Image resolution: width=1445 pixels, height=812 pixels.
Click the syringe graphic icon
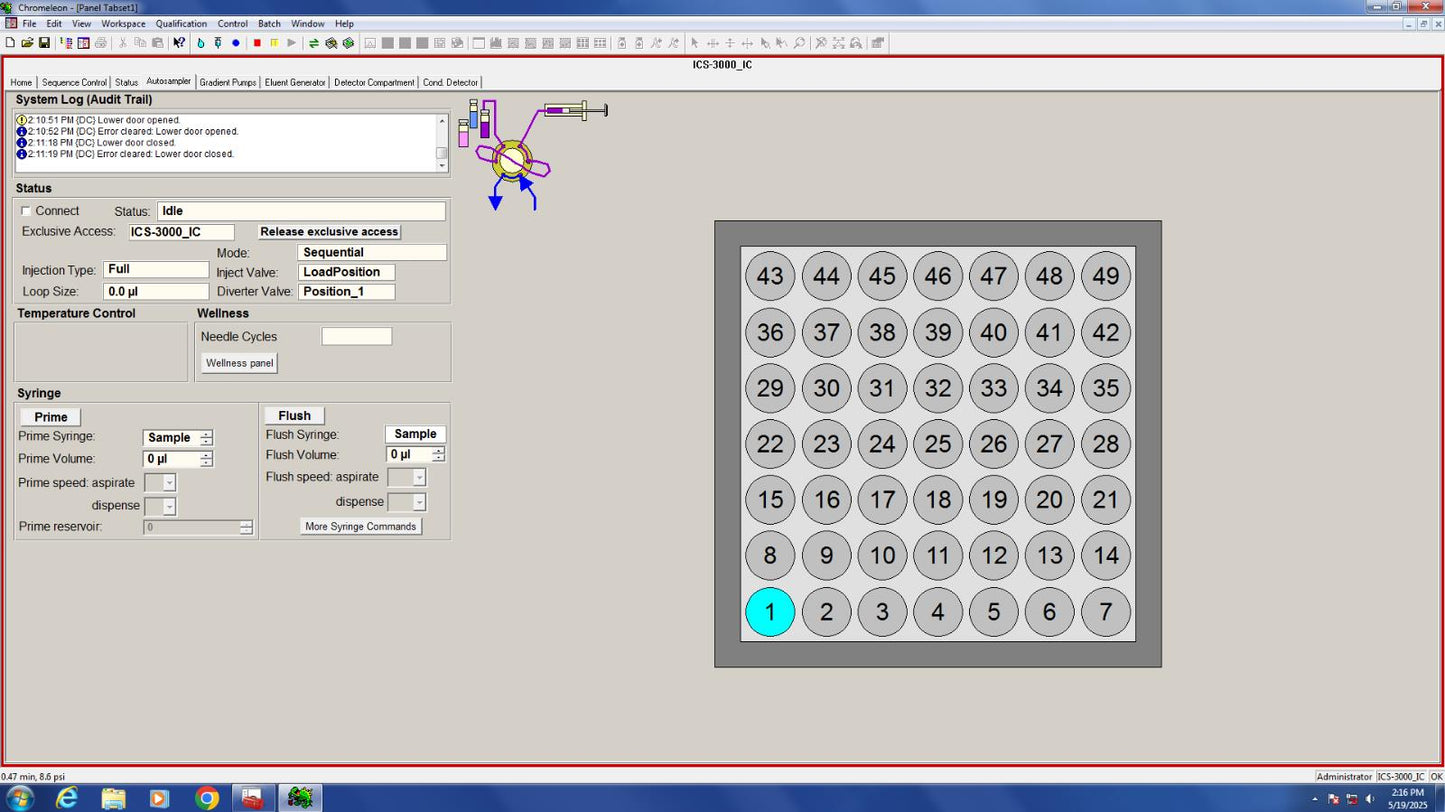575,110
